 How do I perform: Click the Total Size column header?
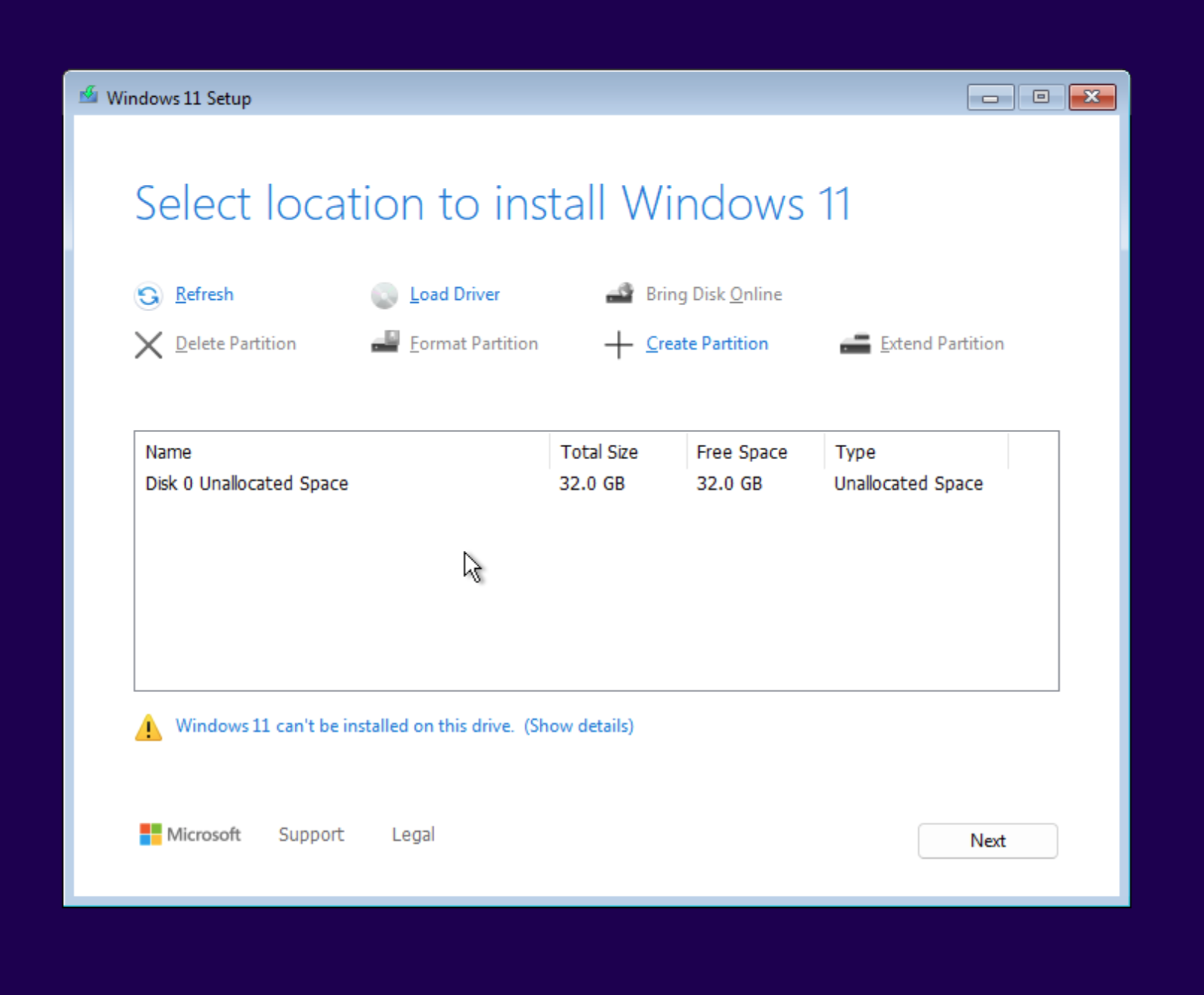click(618, 452)
